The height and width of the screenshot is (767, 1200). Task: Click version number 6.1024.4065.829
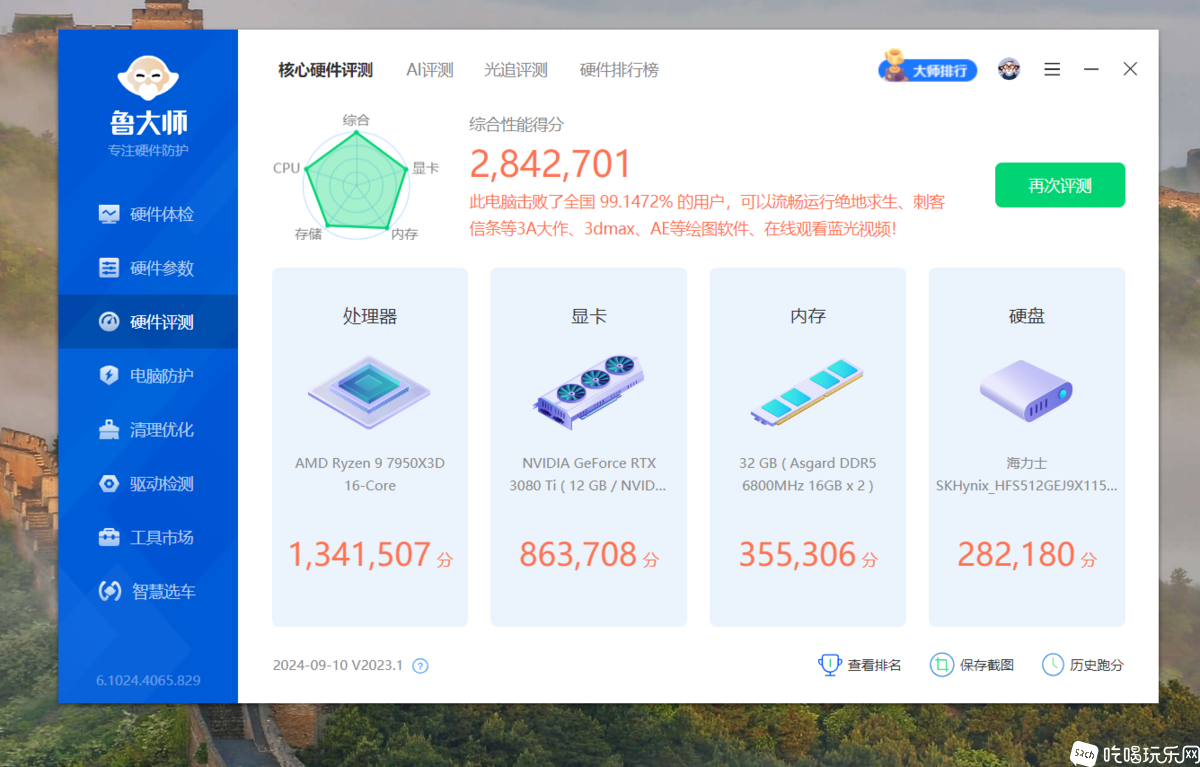(x=148, y=680)
